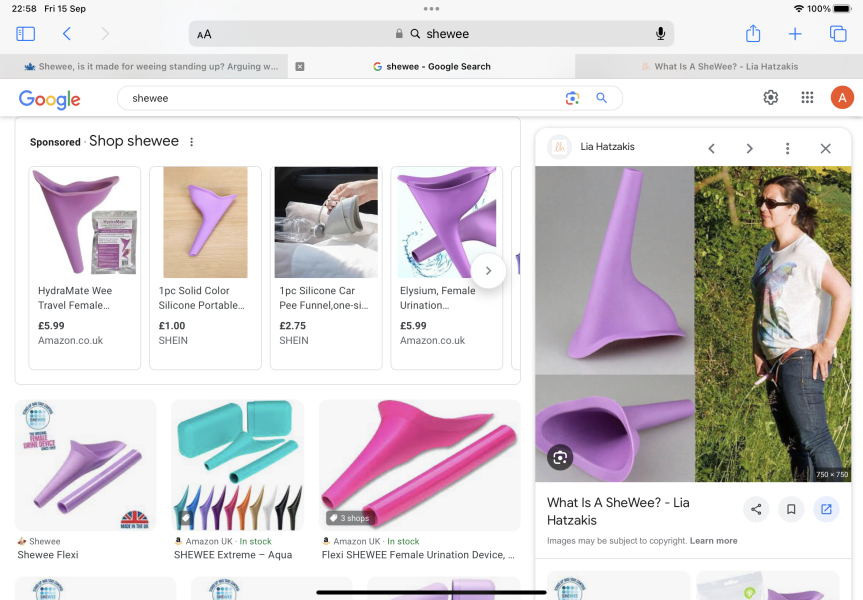863x600 pixels.
Task: Open preview panel more options menu
Action: tap(788, 149)
